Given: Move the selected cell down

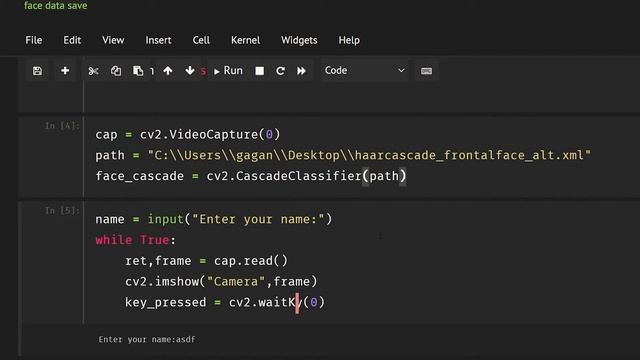Looking at the screenshot, I should point(189,71).
